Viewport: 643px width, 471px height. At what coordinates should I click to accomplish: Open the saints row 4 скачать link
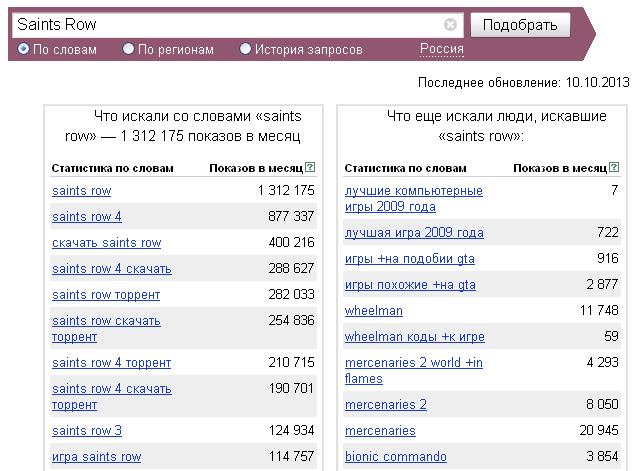point(112,268)
